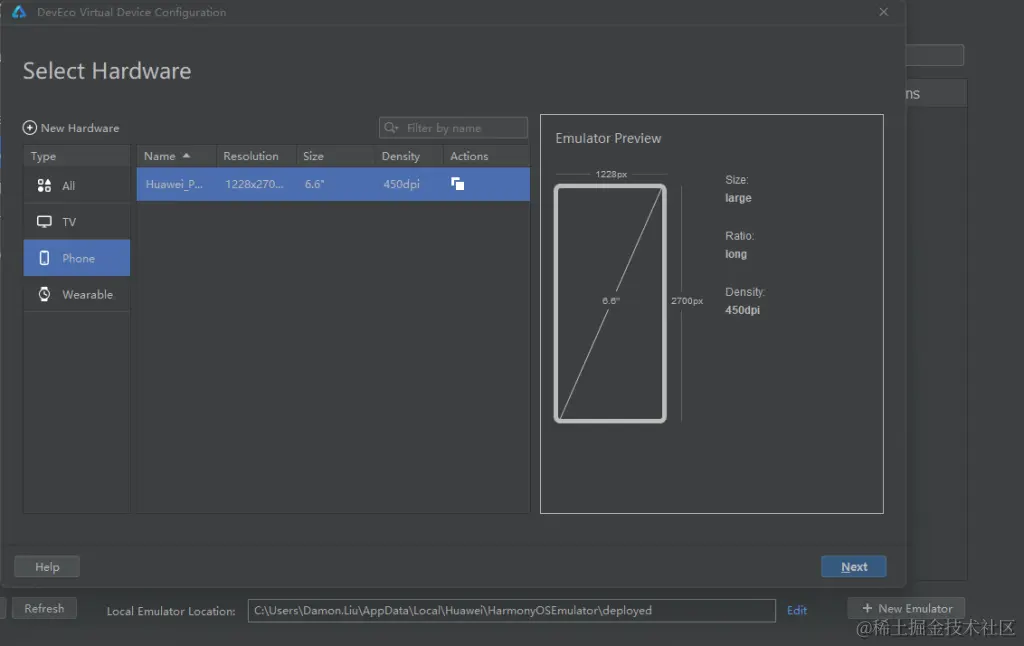
Task: Click the Help button
Action: pos(47,567)
